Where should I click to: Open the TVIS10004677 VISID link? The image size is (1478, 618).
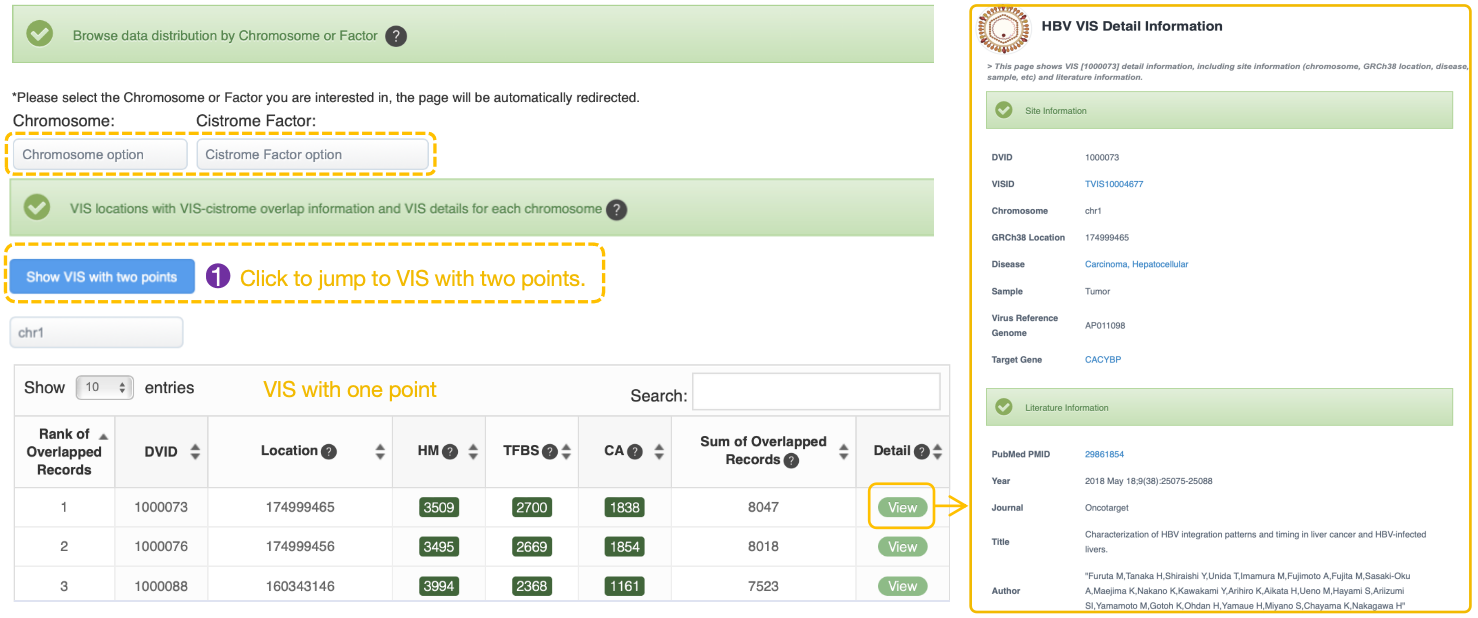point(1113,184)
